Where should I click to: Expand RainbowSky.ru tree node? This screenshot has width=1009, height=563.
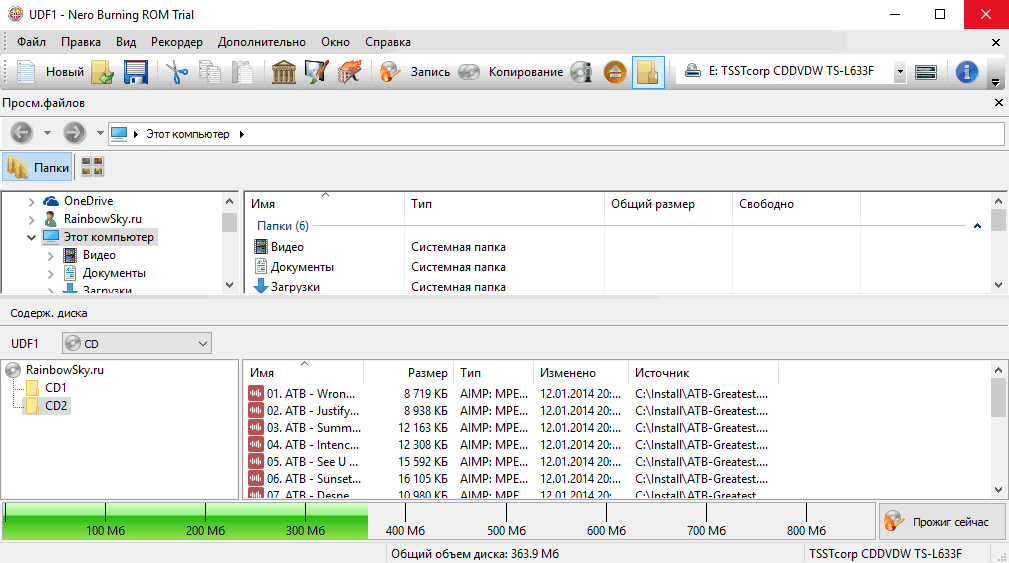[x=31, y=219]
